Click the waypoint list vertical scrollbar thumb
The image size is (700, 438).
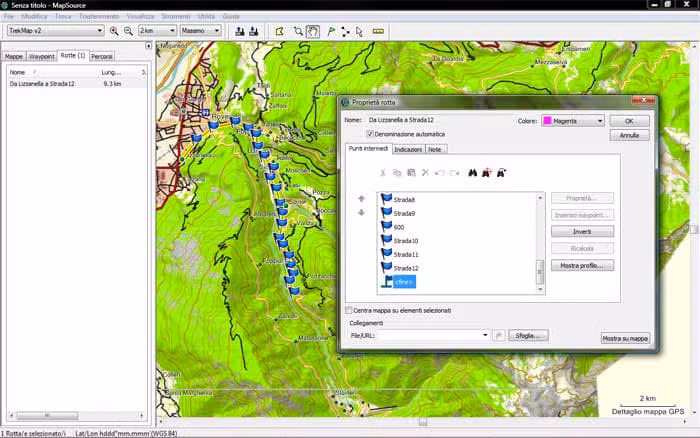tap(540, 272)
